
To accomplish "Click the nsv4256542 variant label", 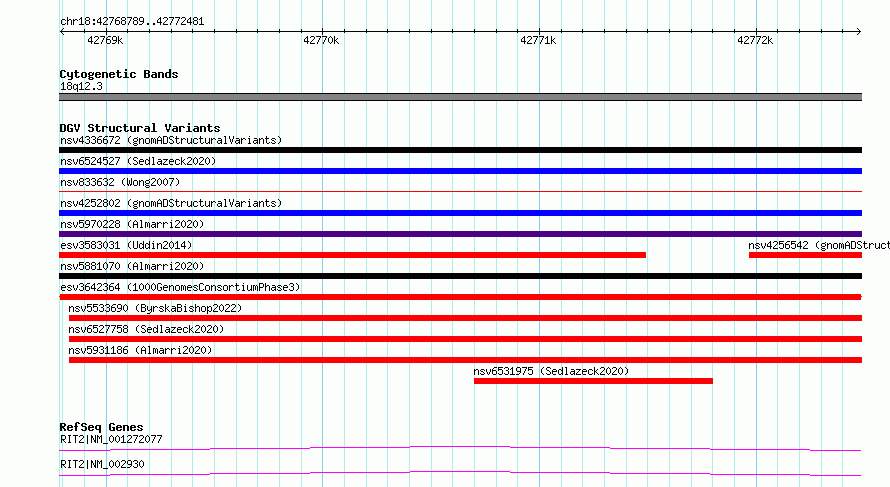I will 819,245.
